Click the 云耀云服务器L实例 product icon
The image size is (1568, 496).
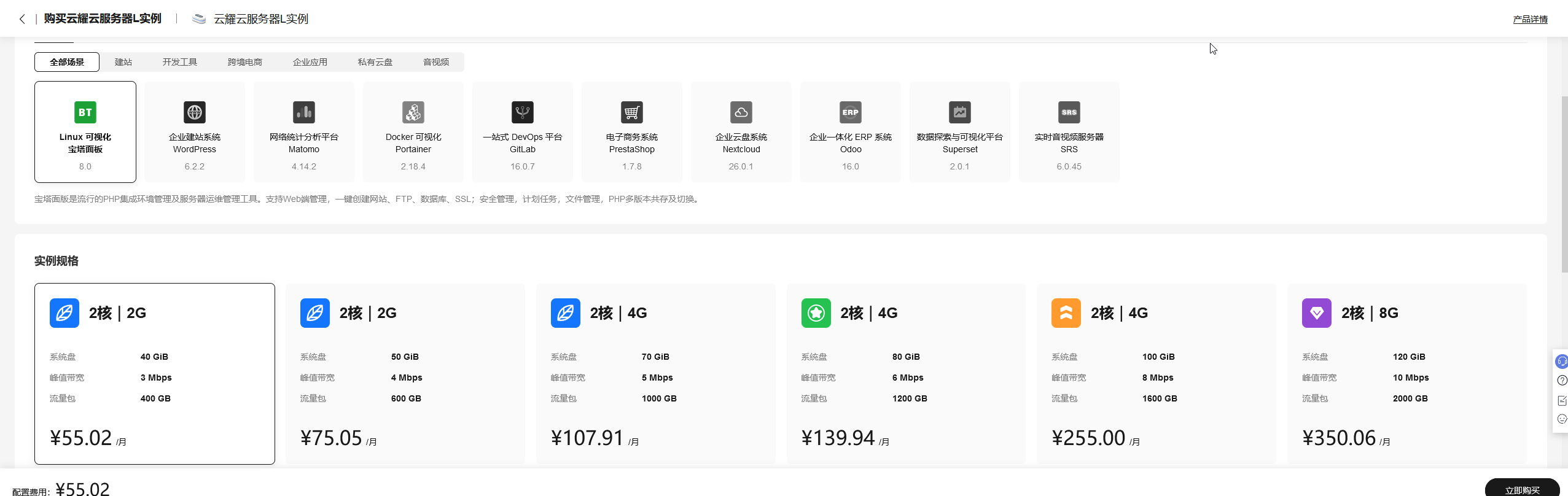coord(198,19)
